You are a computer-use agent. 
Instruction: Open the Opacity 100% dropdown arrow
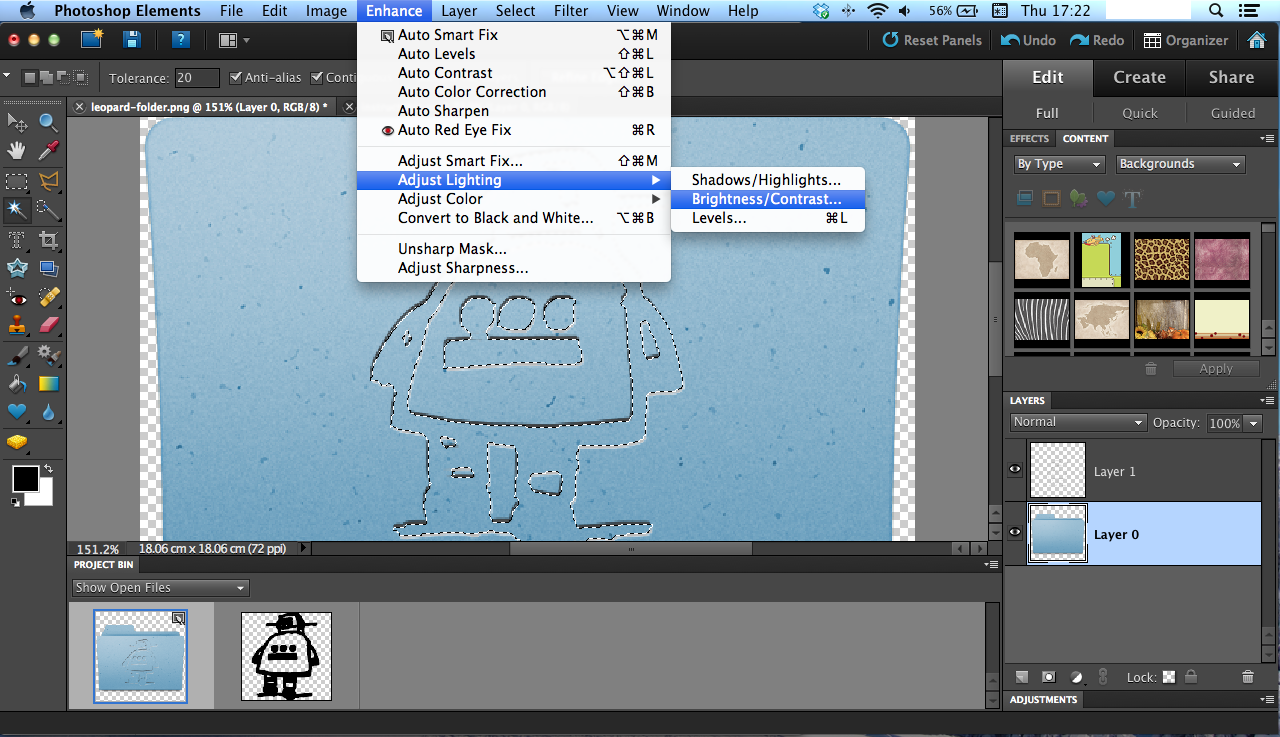[x=1253, y=423]
